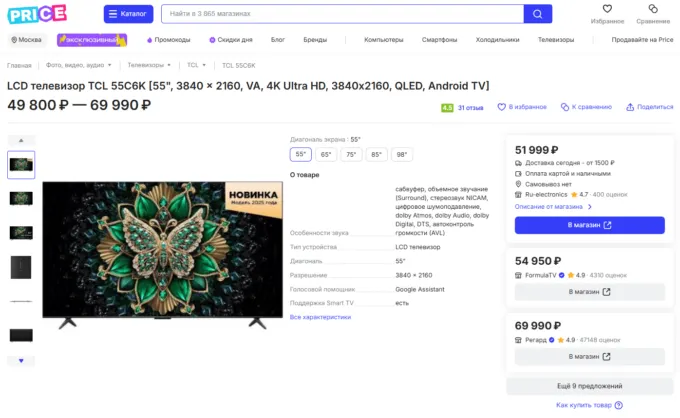Click FormulaTV star rating 4.9
Image resolution: width=680 pixels, height=418 pixels.
point(576,275)
